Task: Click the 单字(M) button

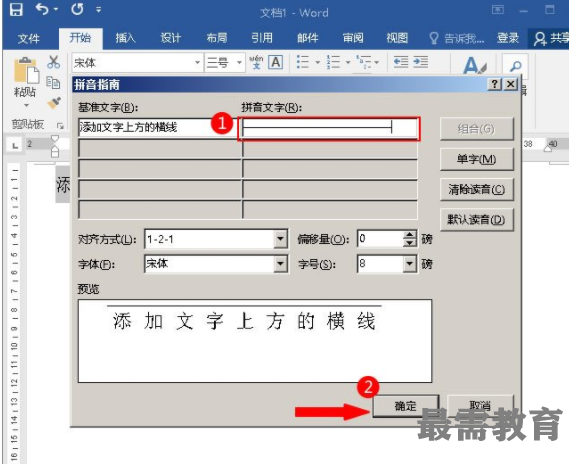Action: (476, 159)
